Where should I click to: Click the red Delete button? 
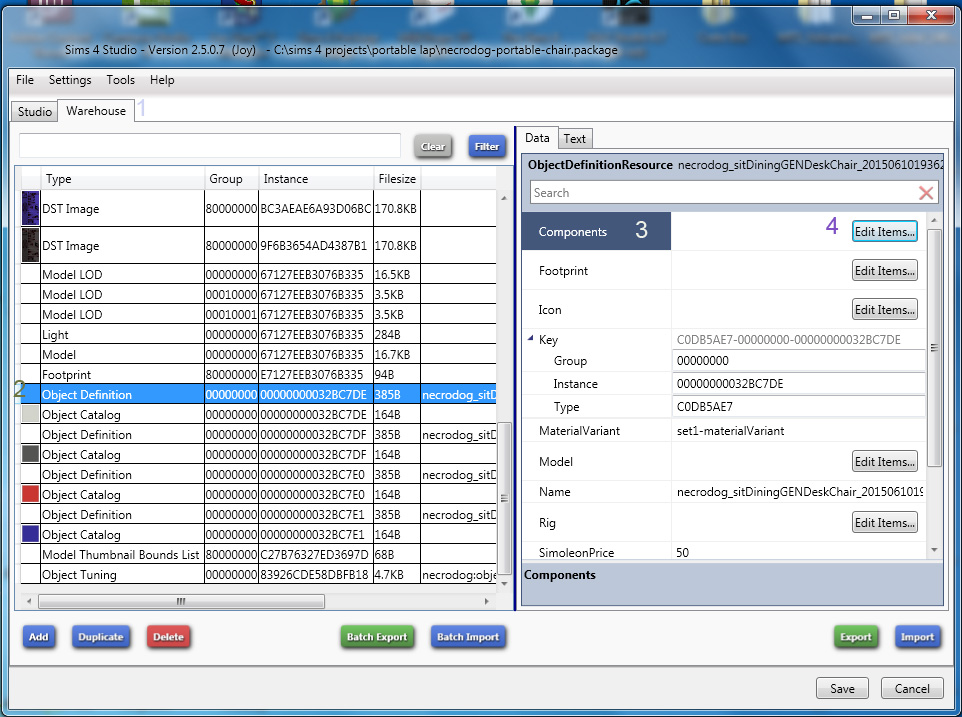(x=168, y=637)
